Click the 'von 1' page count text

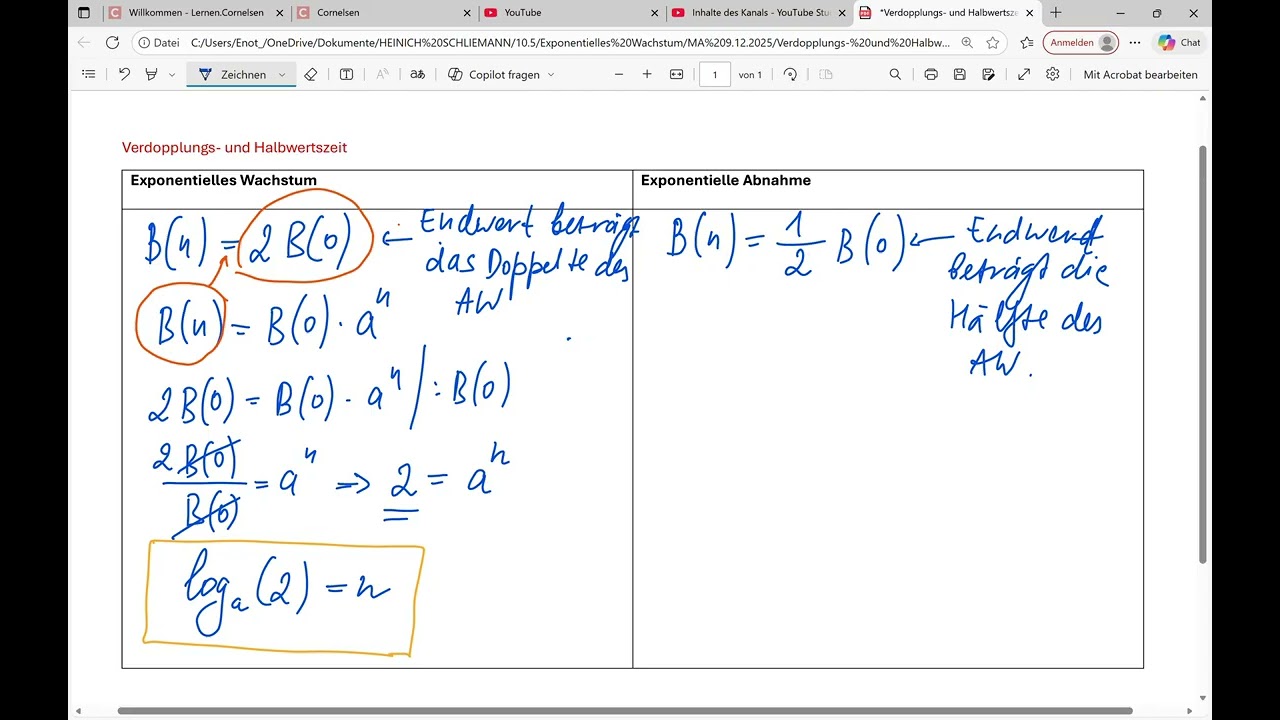point(750,75)
